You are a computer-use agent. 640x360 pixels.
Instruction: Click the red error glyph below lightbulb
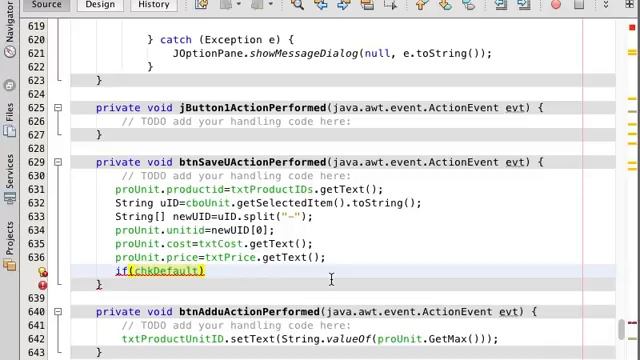42,285
